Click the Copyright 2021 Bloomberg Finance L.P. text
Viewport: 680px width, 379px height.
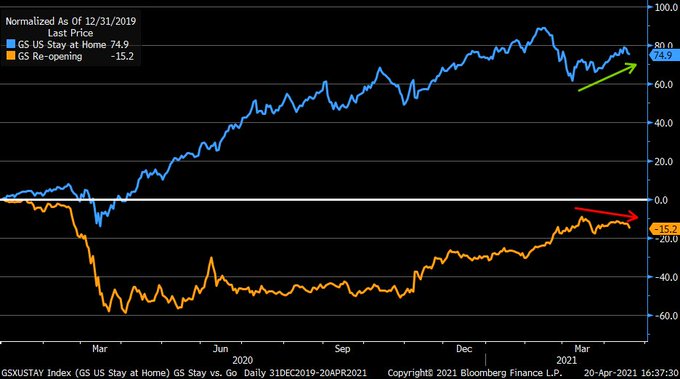(475, 373)
